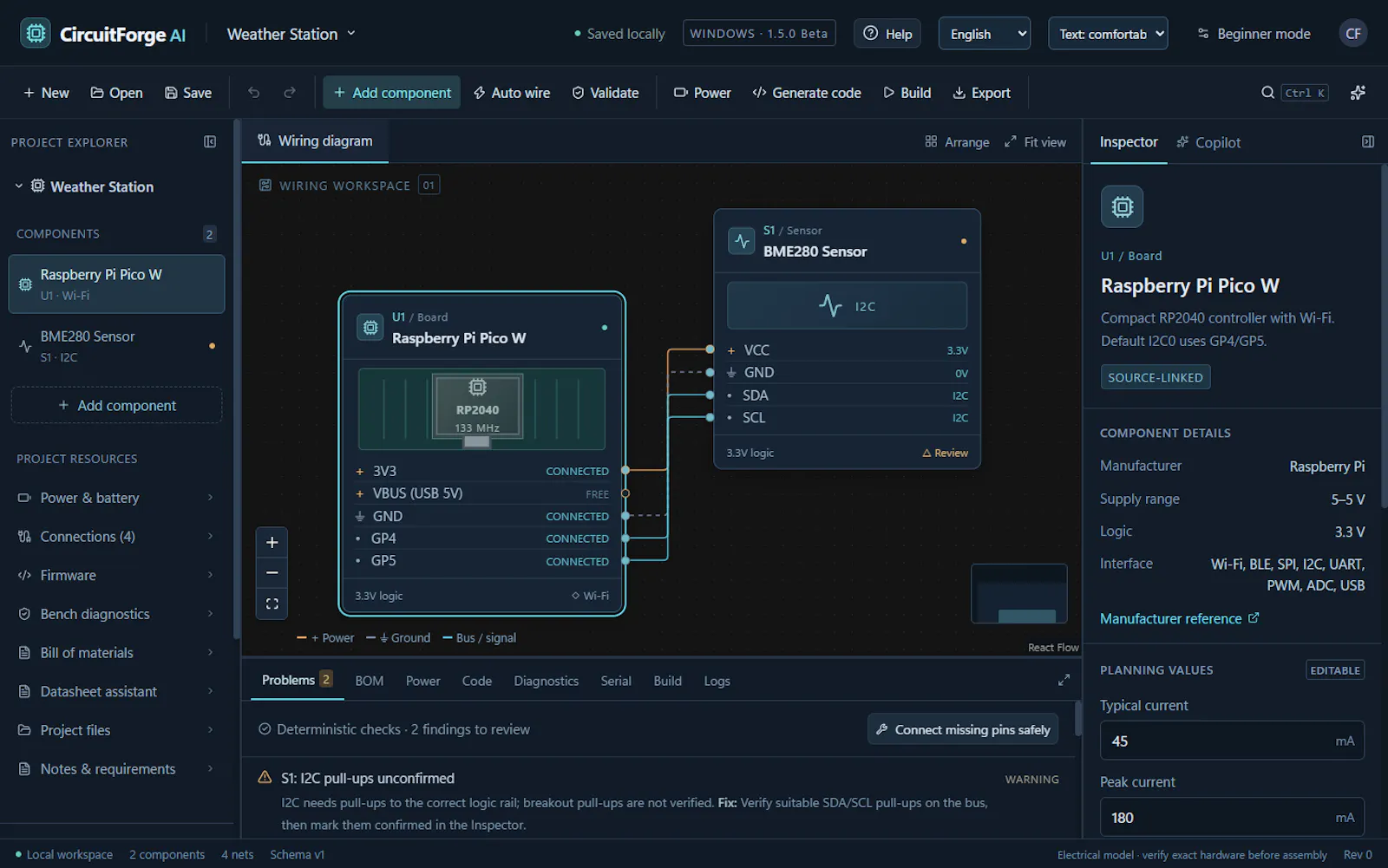
Task: Click the undo arrow in toolbar
Action: click(253, 93)
